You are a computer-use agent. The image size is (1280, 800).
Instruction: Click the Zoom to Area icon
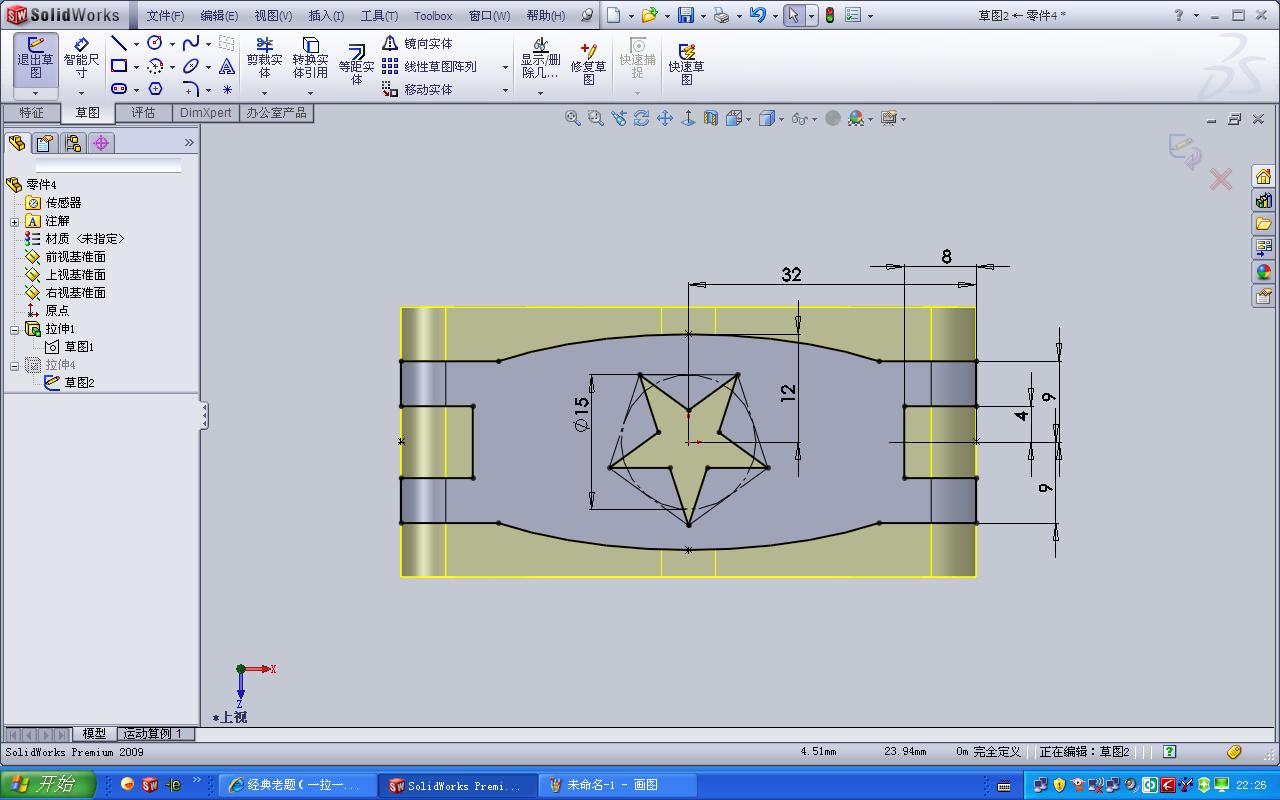[596, 118]
